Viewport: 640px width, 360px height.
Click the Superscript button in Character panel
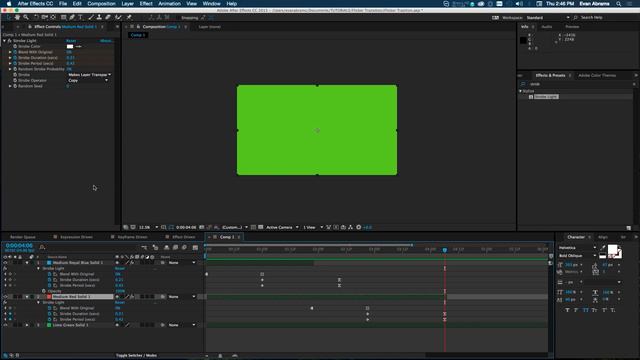(x=604, y=310)
